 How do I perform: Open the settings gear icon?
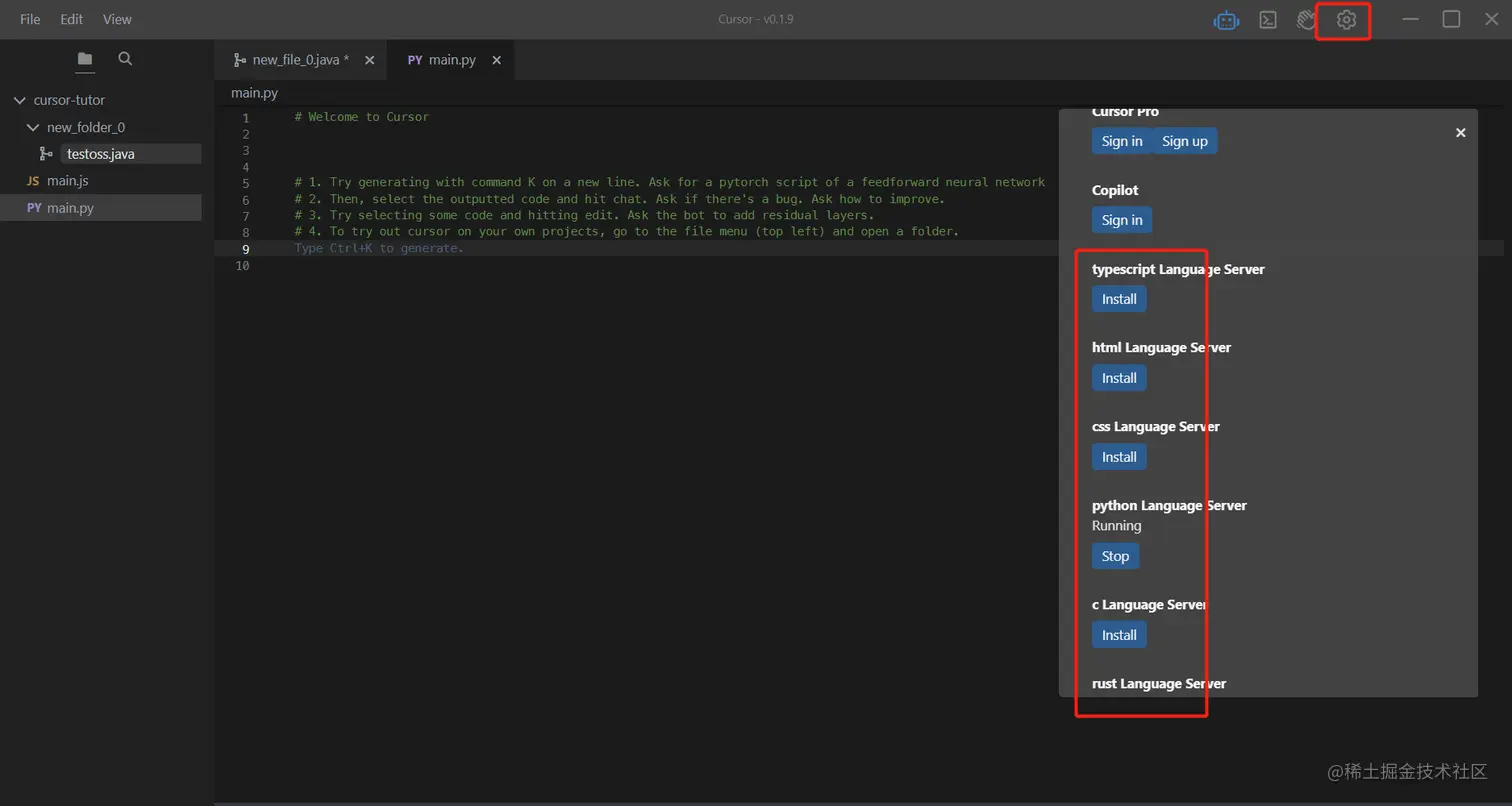point(1347,20)
